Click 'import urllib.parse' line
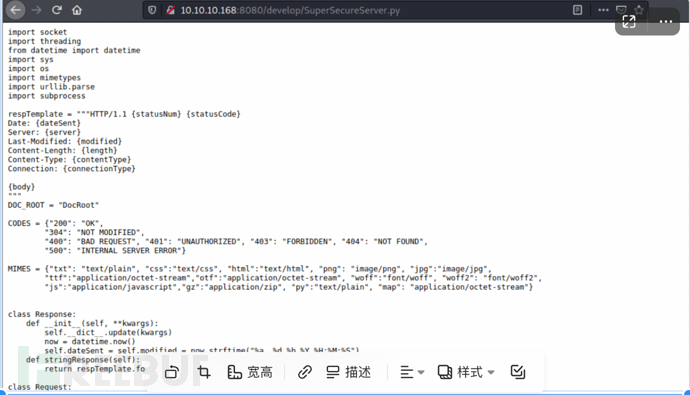Viewport: 690px width, 395px height. [x=51, y=87]
